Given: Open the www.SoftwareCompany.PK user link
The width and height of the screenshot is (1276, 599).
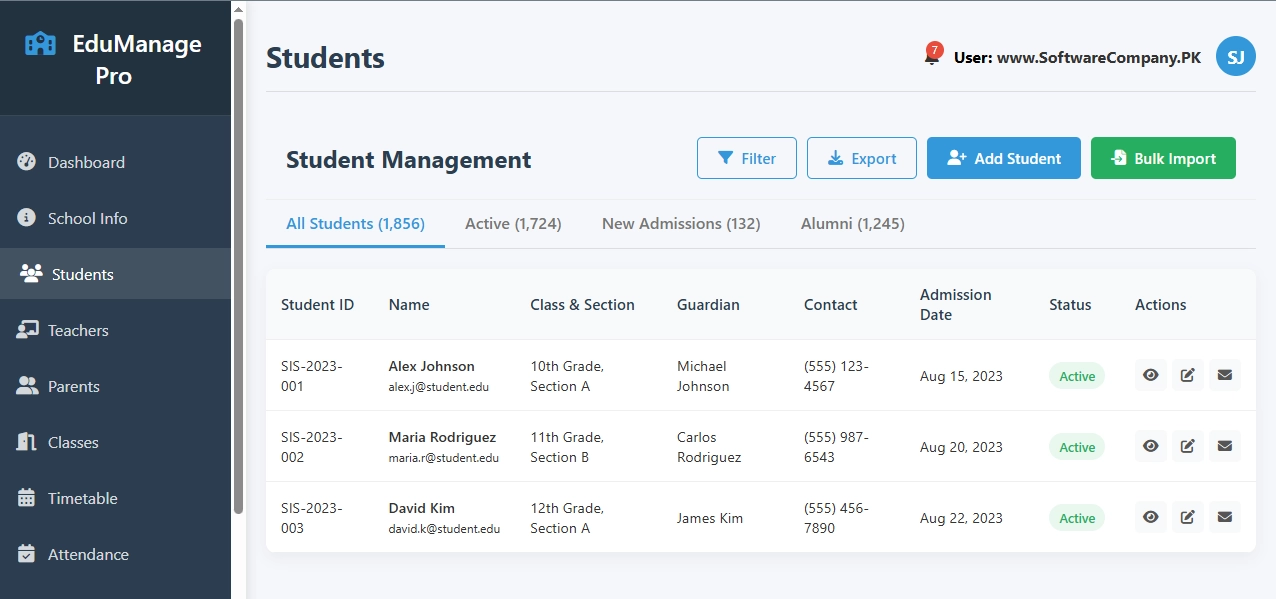Looking at the screenshot, I should pyautogui.click(x=1097, y=57).
